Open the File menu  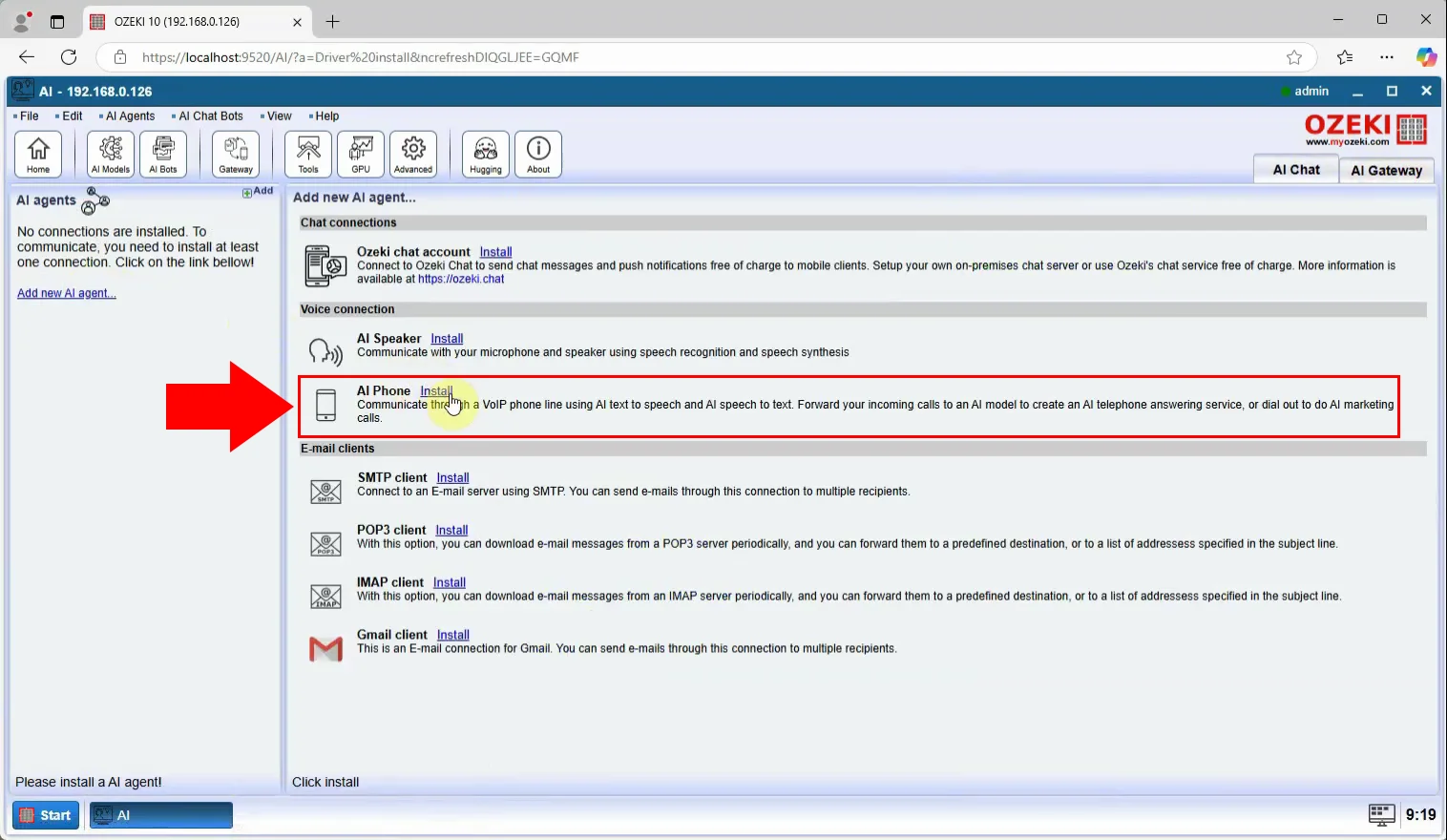29,116
